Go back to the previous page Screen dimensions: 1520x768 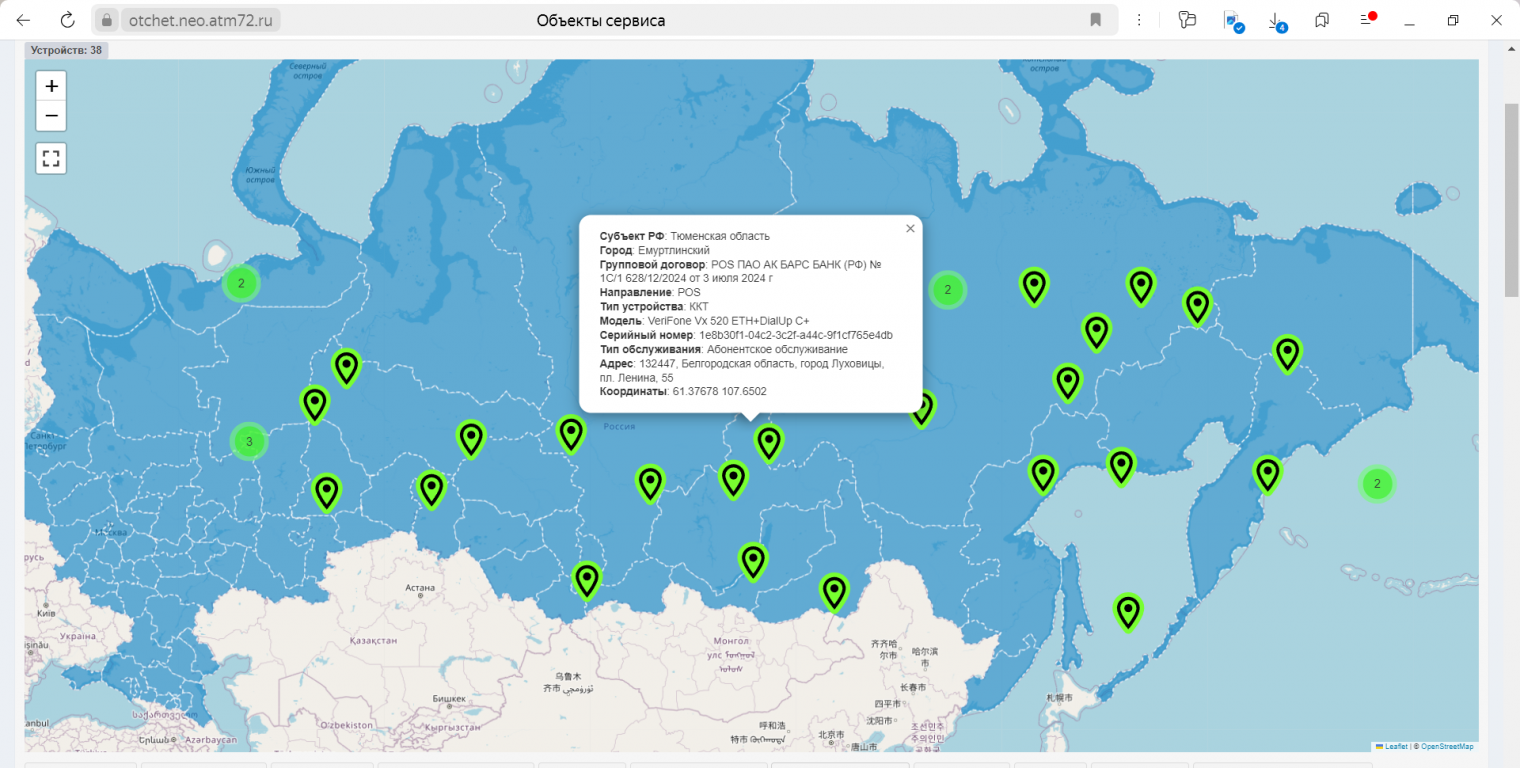tap(23, 20)
